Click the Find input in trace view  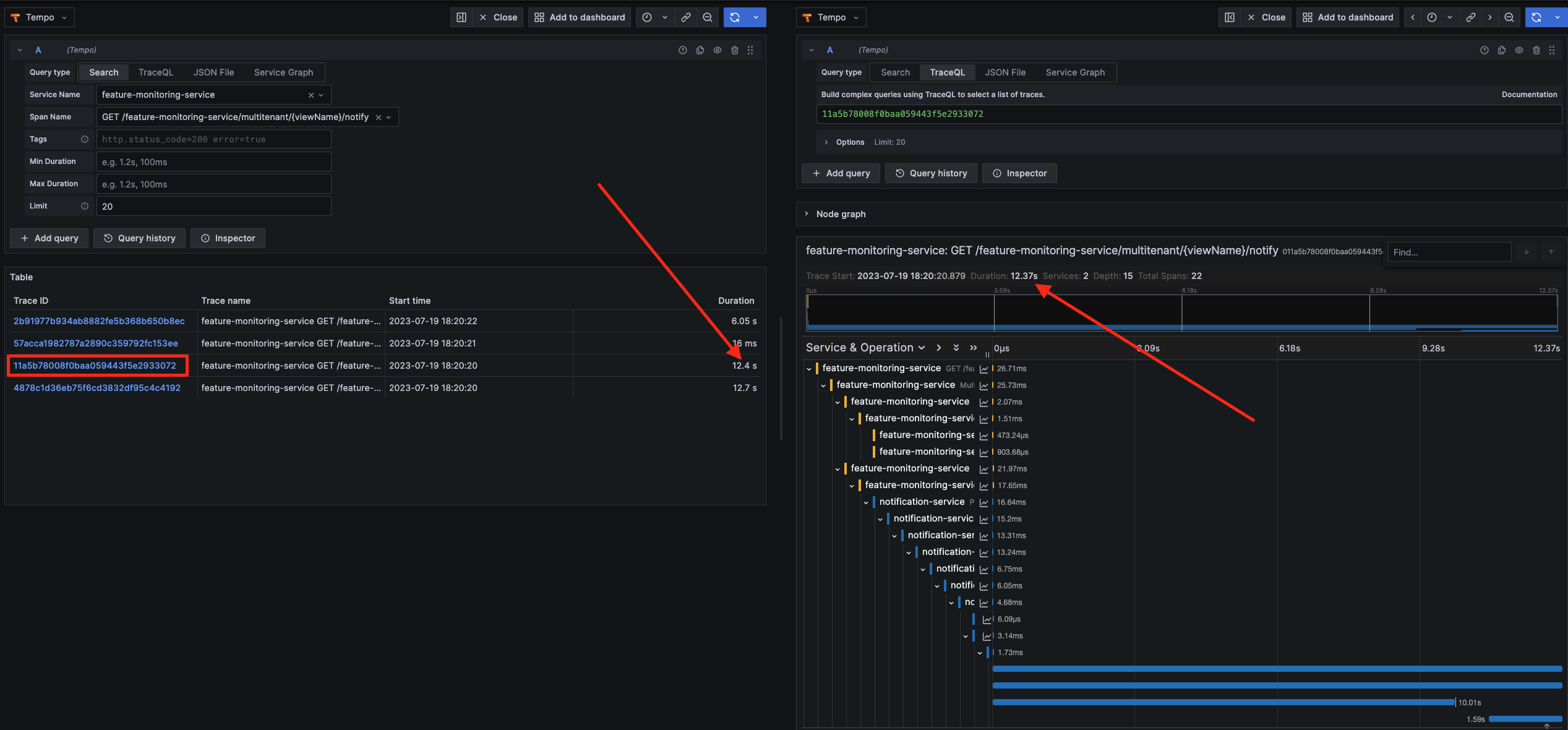tap(1449, 252)
